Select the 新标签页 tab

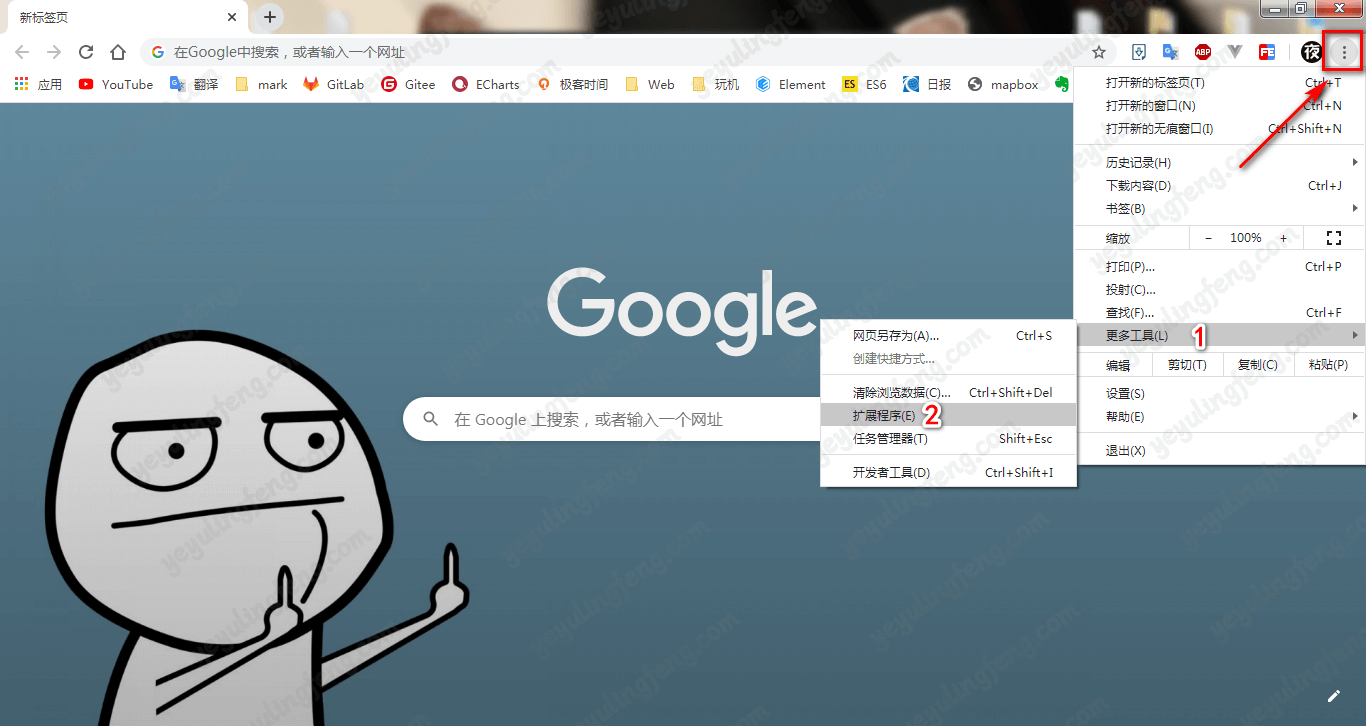point(126,18)
